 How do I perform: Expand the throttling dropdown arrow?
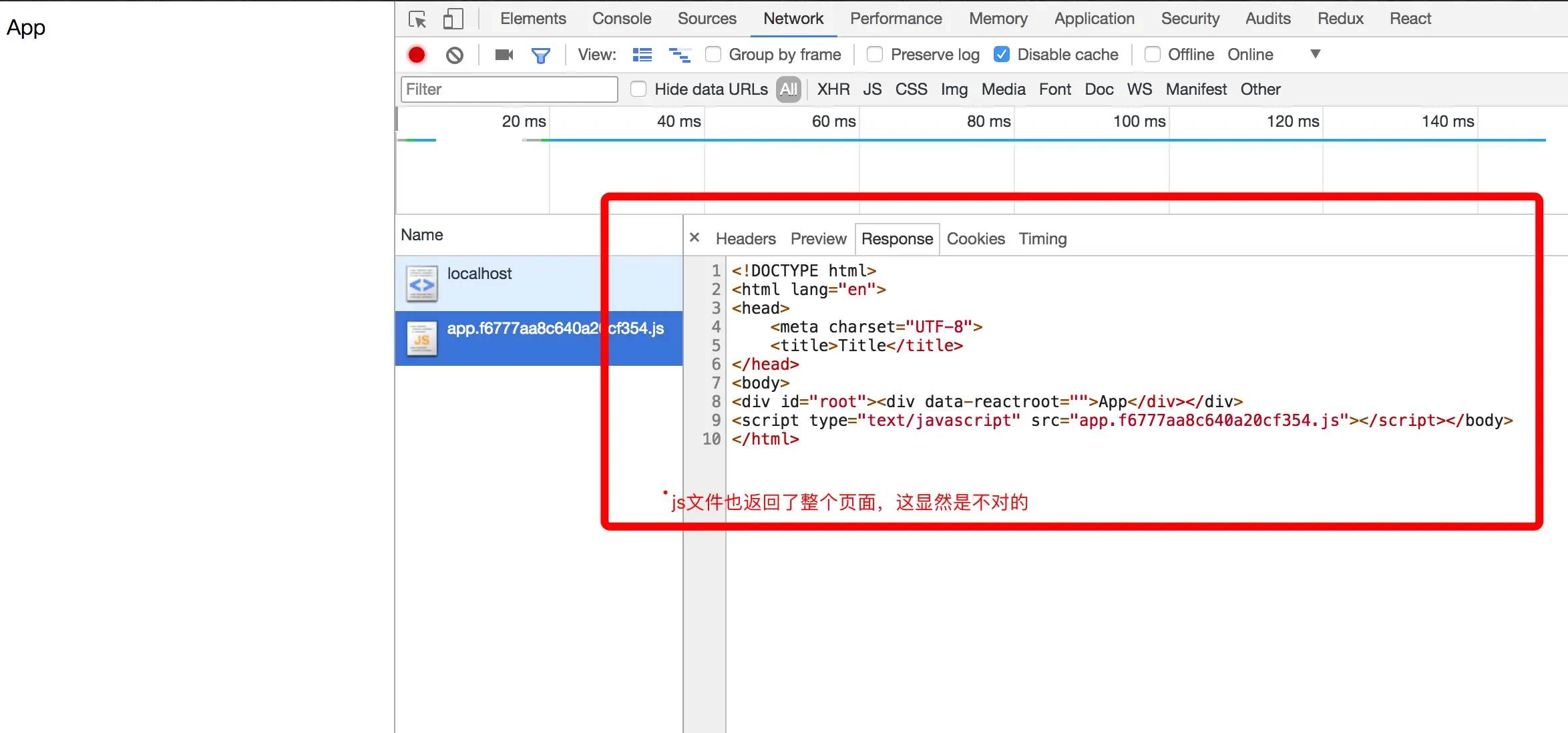tap(1315, 54)
